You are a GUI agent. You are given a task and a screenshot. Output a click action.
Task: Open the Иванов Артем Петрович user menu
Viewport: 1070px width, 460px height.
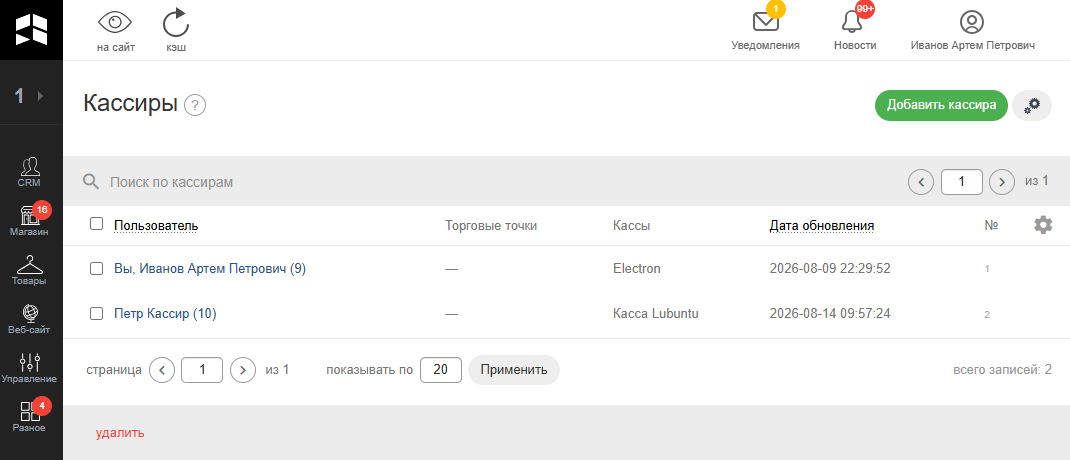[x=972, y=31]
